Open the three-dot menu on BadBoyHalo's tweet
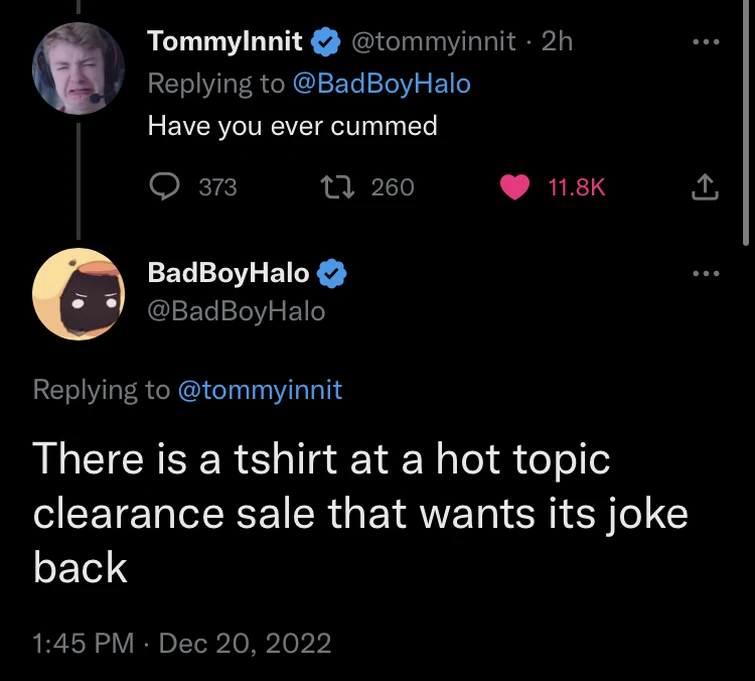 [706, 273]
